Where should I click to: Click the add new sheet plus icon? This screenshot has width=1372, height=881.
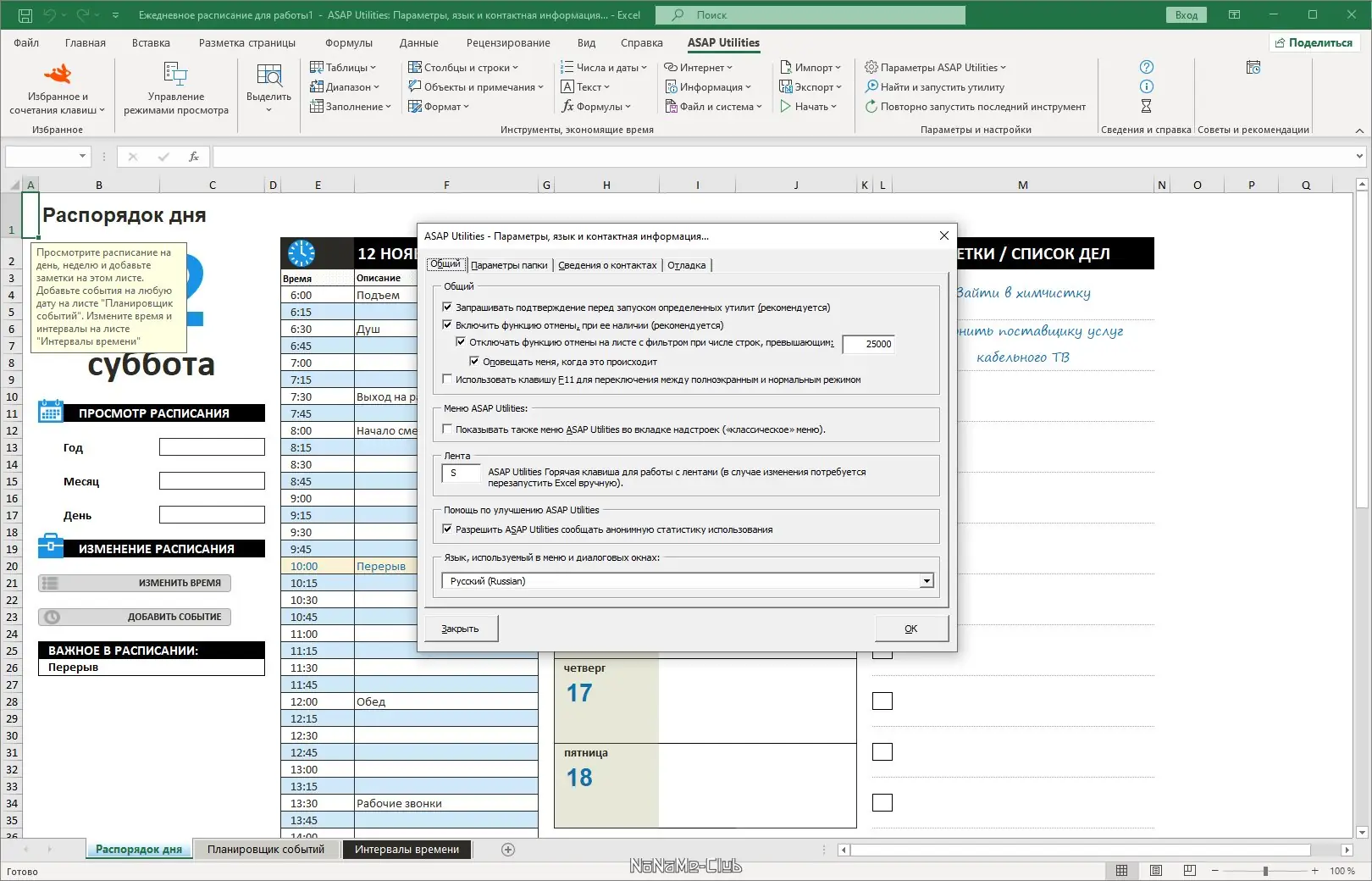(508, 850)
